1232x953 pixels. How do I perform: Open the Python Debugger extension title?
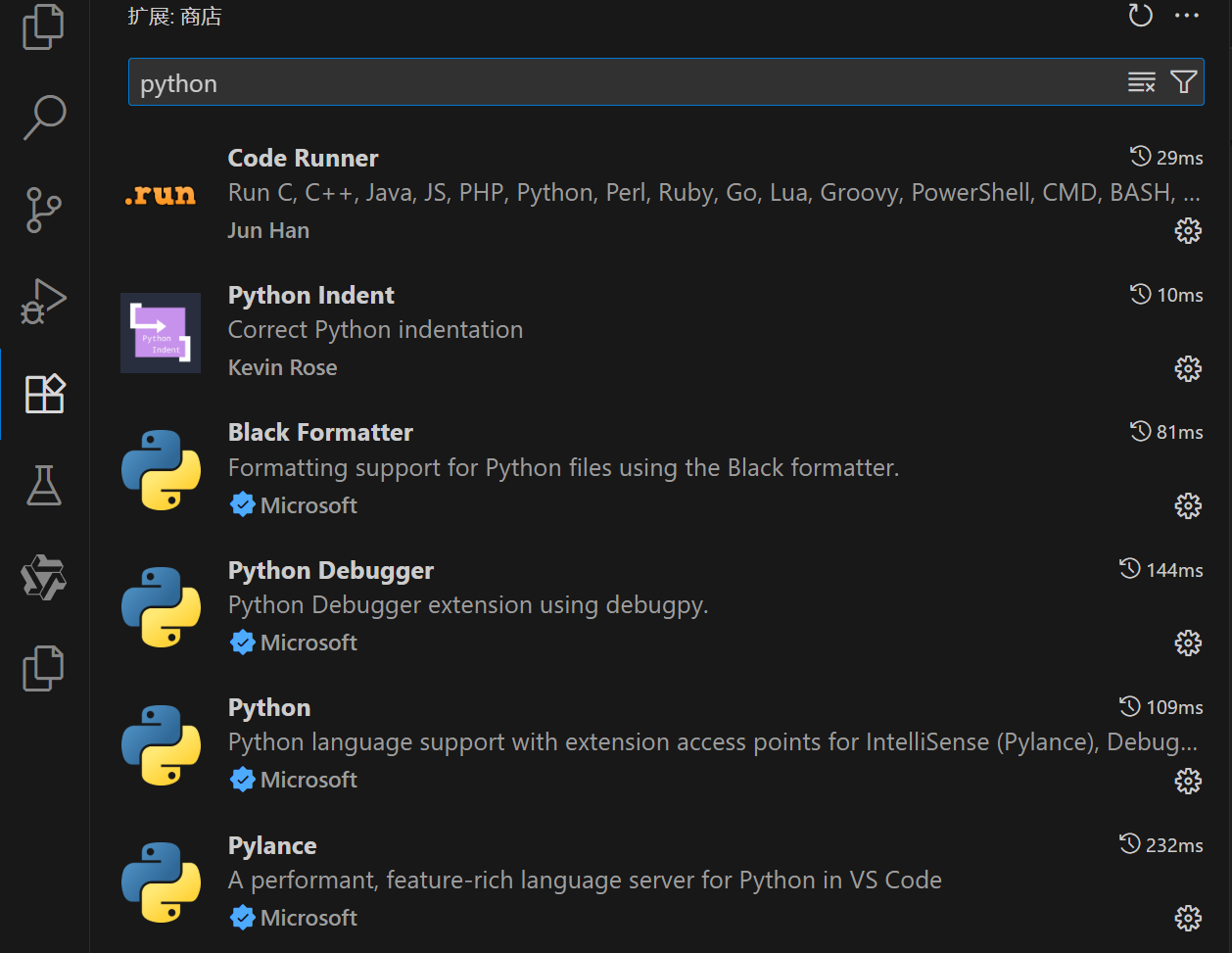[x=331, y=571]
